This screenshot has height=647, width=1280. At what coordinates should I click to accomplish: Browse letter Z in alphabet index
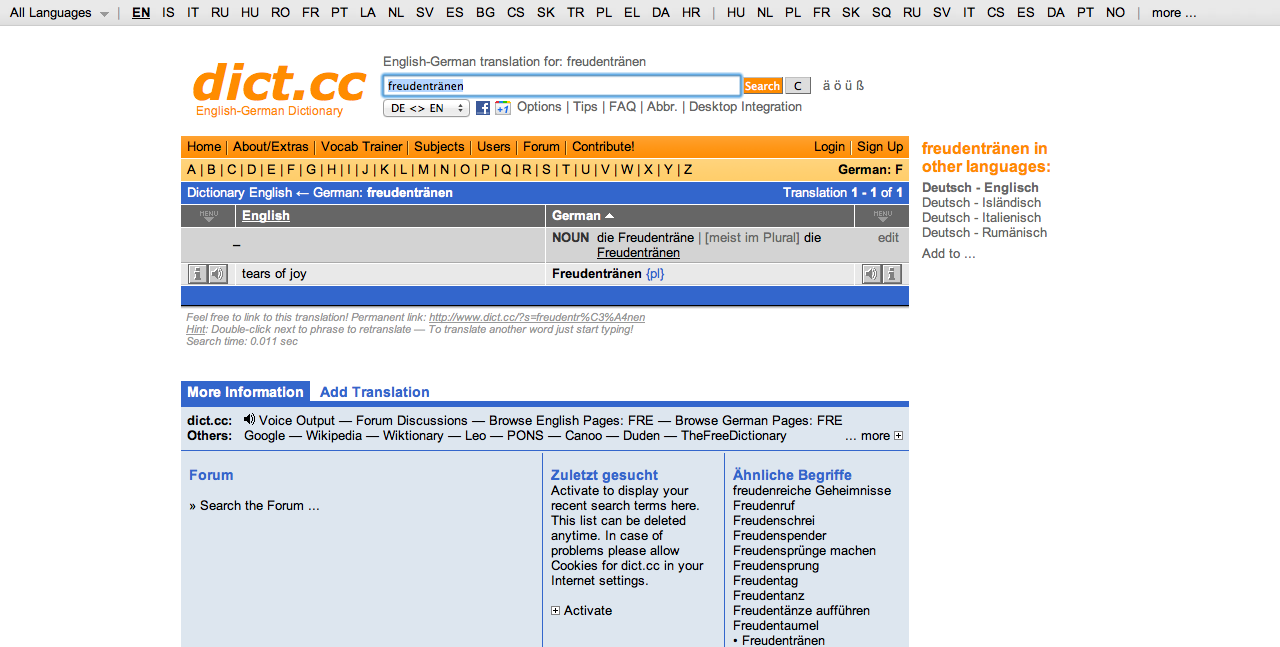[688, 170]
